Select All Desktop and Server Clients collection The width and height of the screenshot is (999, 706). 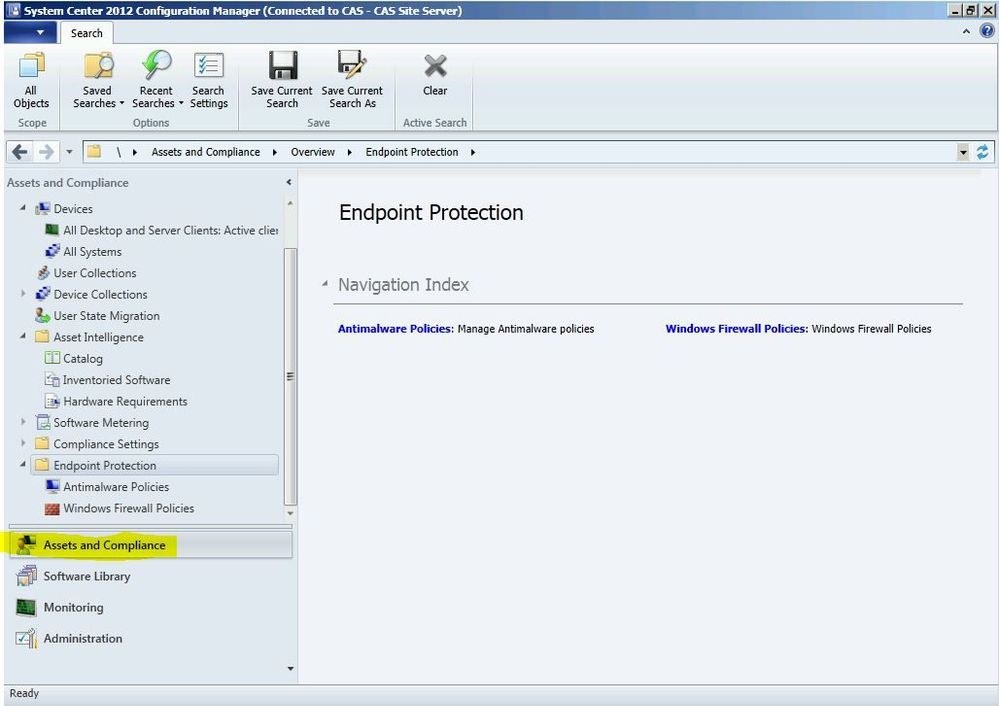point(162,230)
